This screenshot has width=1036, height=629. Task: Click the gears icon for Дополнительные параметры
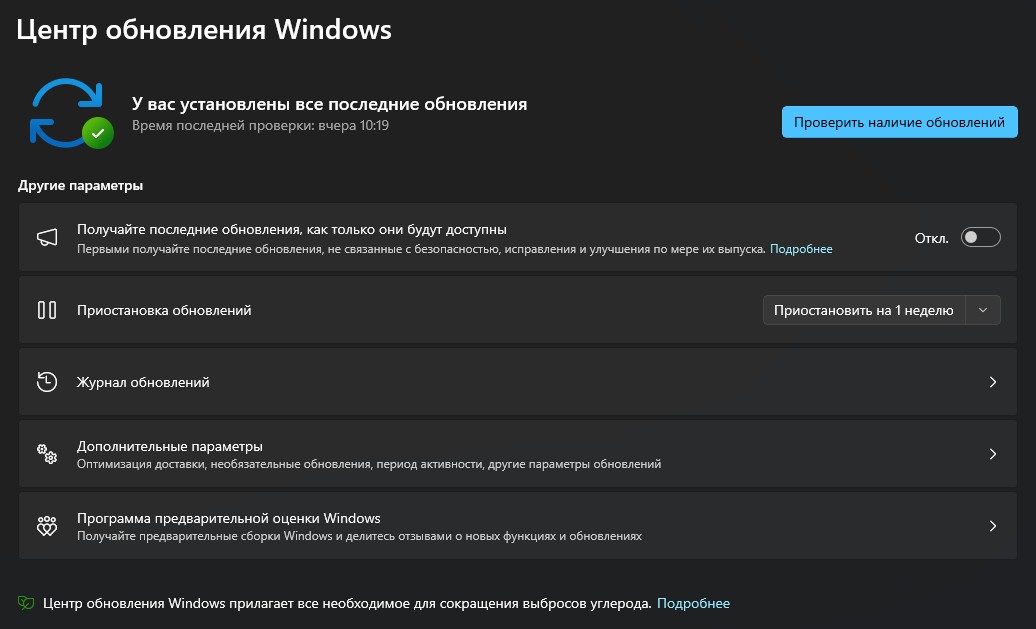click(47, 454)
